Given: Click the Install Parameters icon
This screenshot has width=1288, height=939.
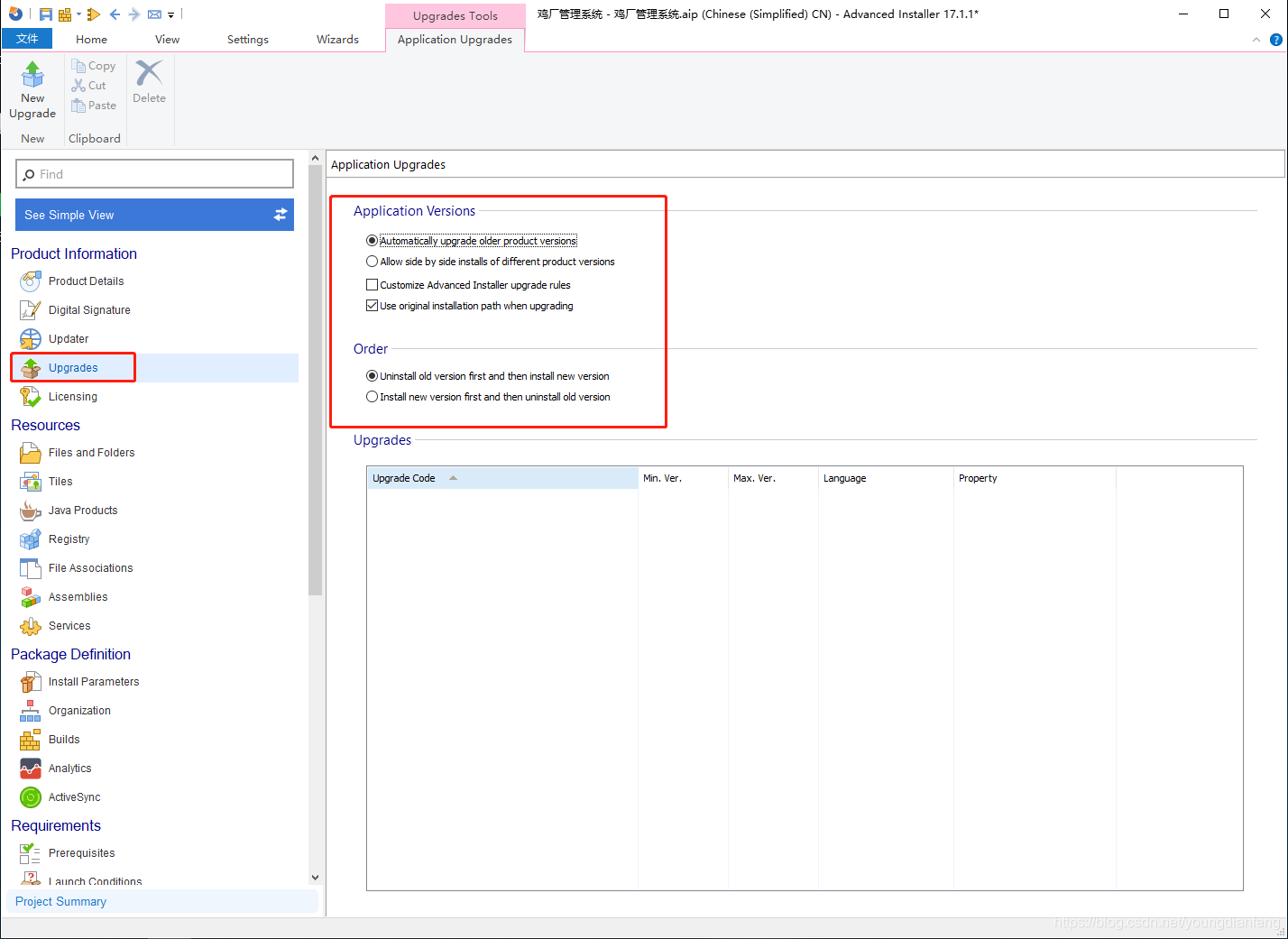Looking at the screenshot, I should 31,682.
